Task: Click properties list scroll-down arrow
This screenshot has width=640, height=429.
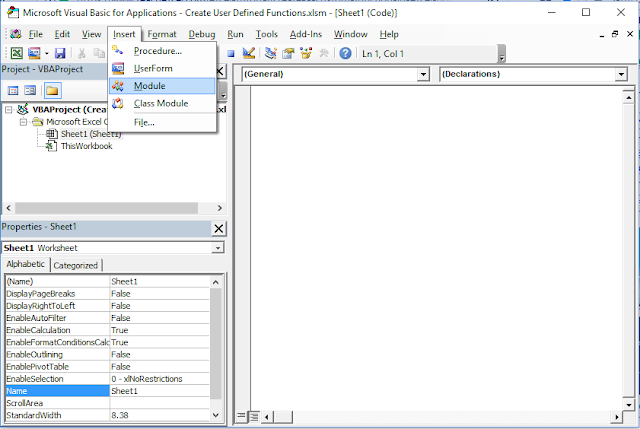Action: (x=216, y=416)
